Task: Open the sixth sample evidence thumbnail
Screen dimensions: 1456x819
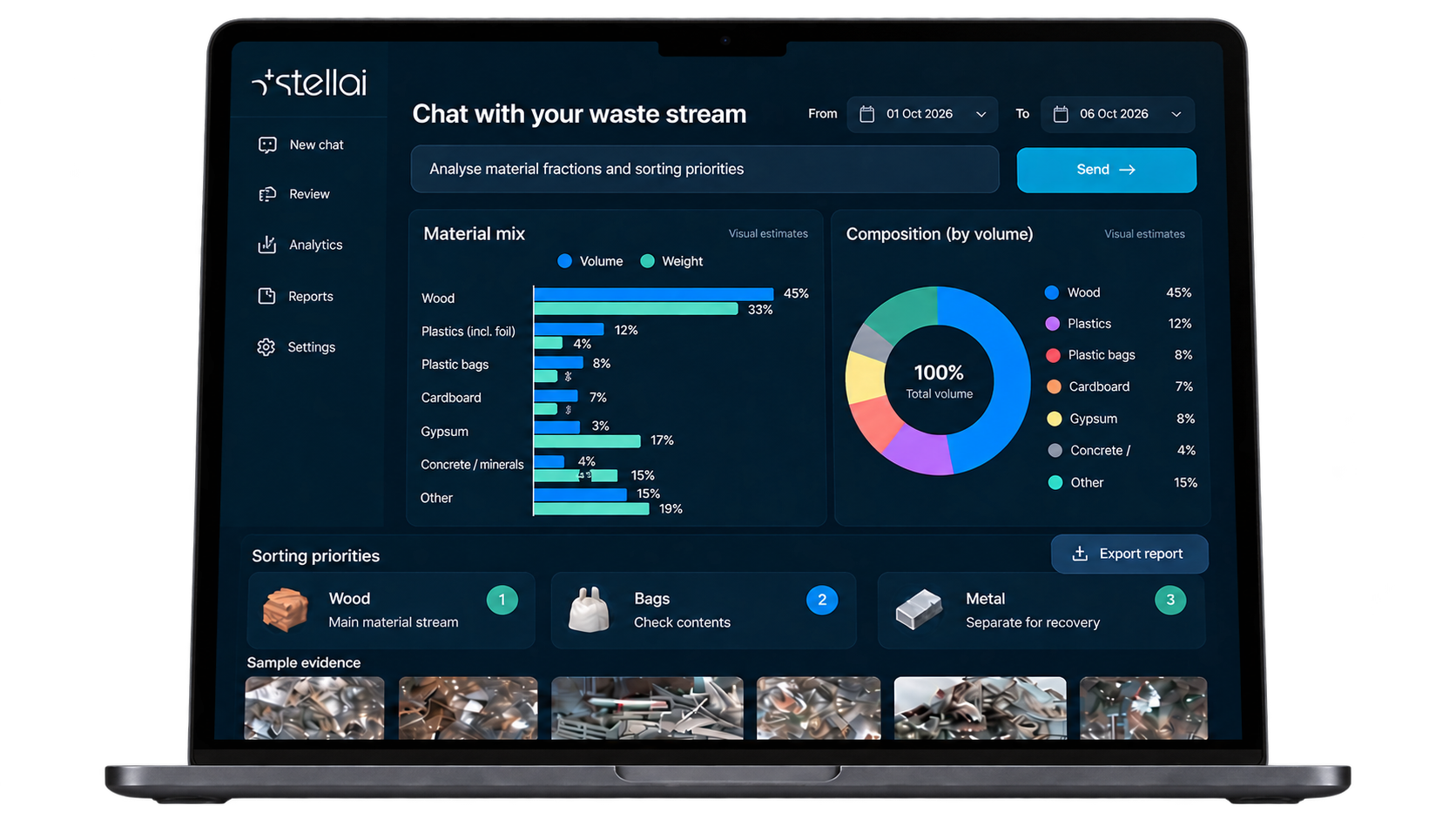Action: (x=1143, y=708)
